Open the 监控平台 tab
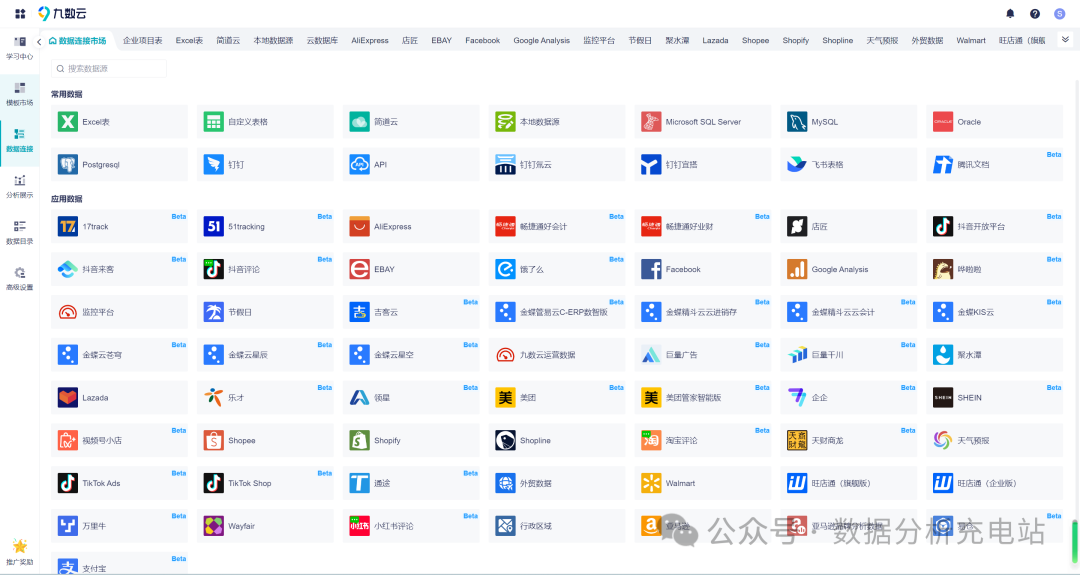The image size is (1080, 575). pos(599,41)
